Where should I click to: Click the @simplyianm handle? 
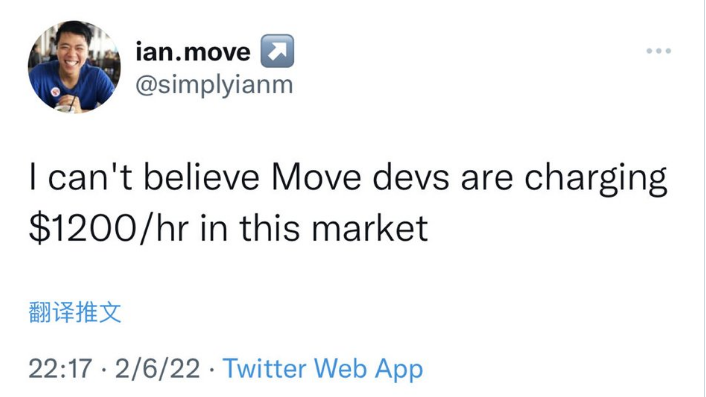click(x=214, y=85)
